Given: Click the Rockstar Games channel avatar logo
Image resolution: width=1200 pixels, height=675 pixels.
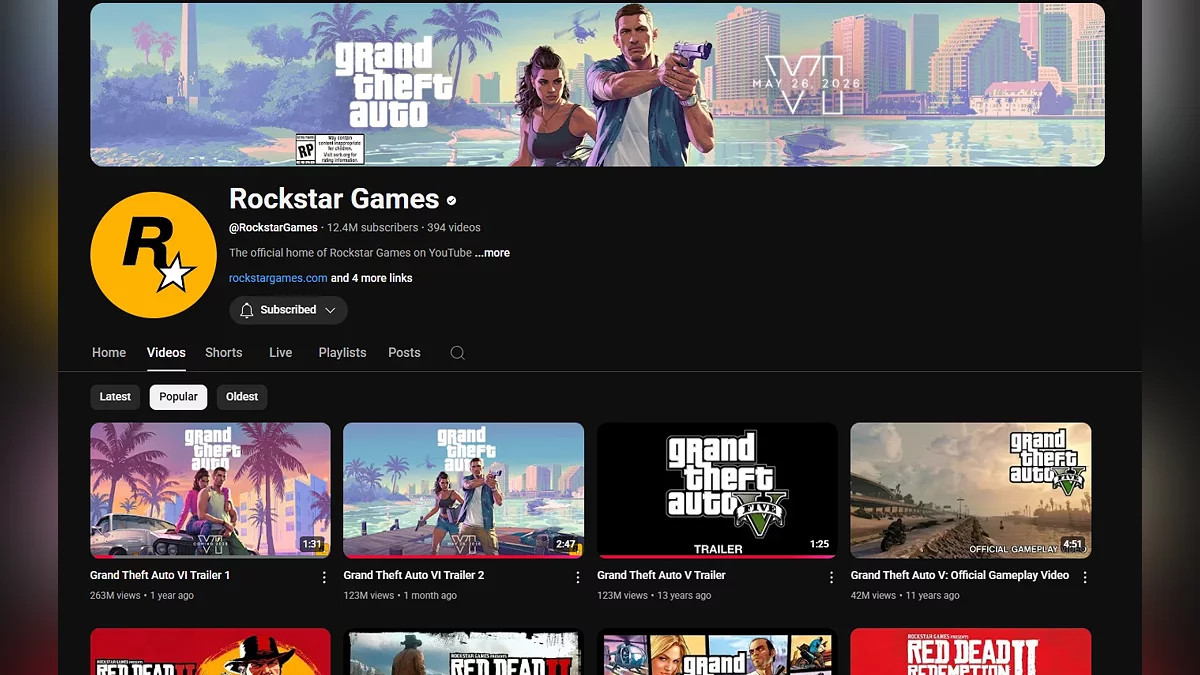Looking at the screenshot, I should tap(153, 255).
